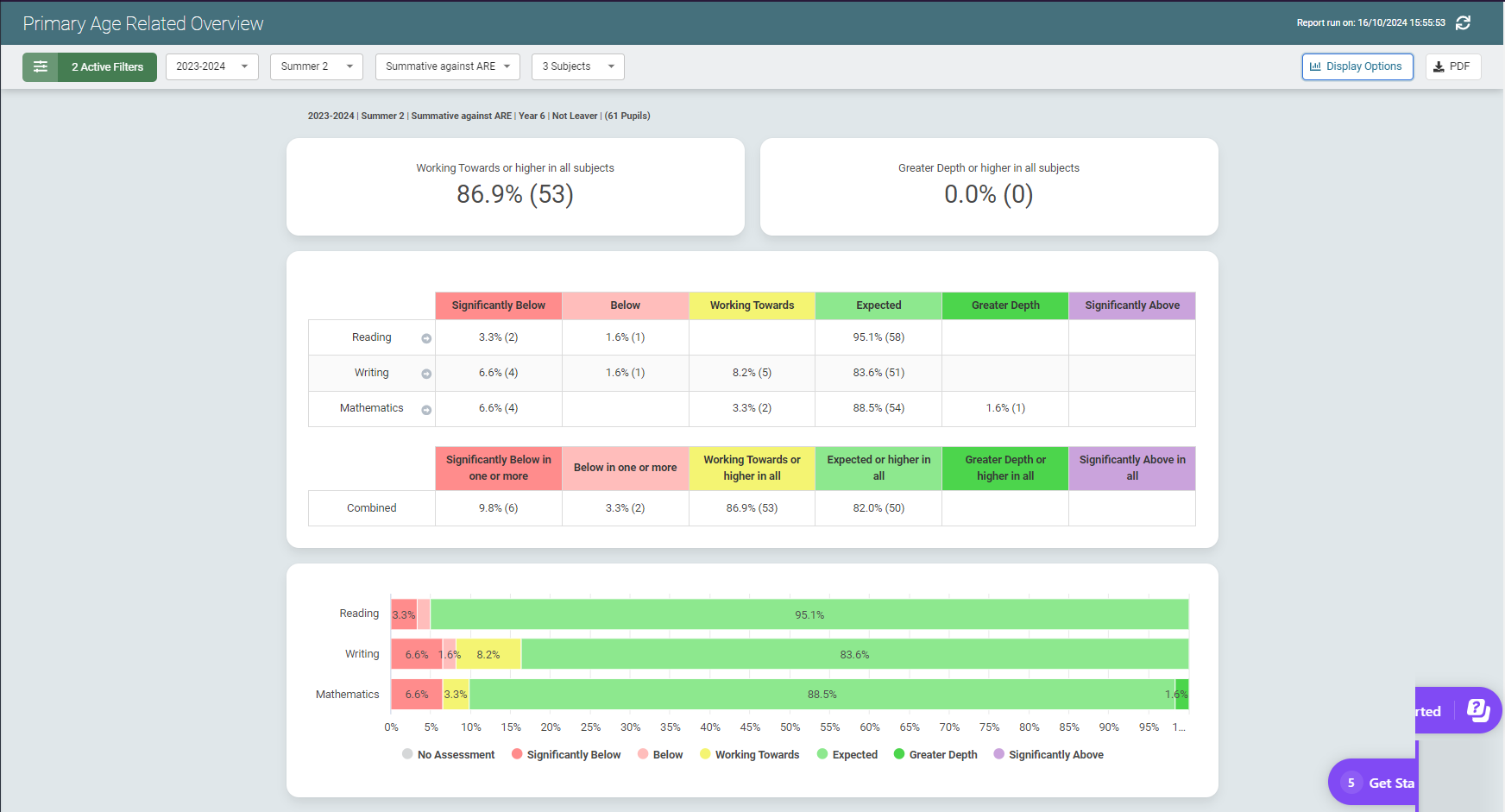The width and height of the screenshot is (1505, 812).
Task: Click the Reading row arrow icon
Action: (x=426, y=338)
